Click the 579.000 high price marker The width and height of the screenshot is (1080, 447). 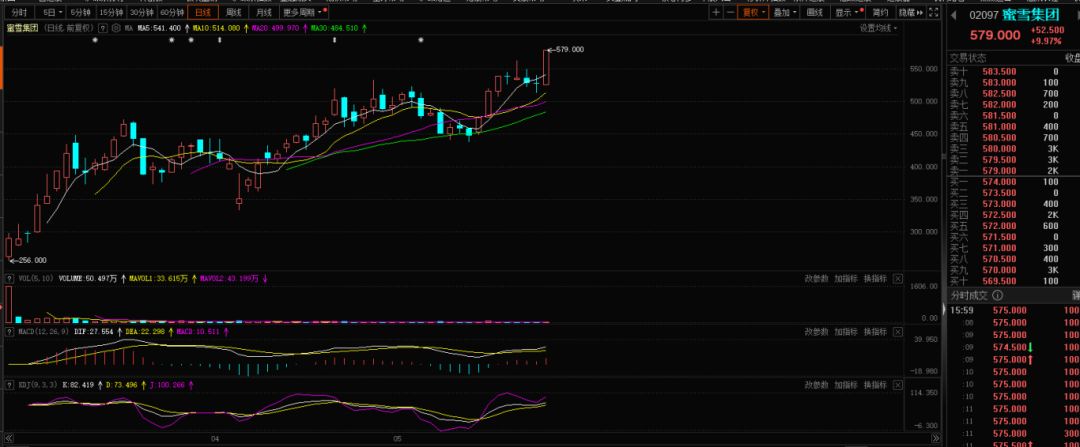click(x=568, y=49)
